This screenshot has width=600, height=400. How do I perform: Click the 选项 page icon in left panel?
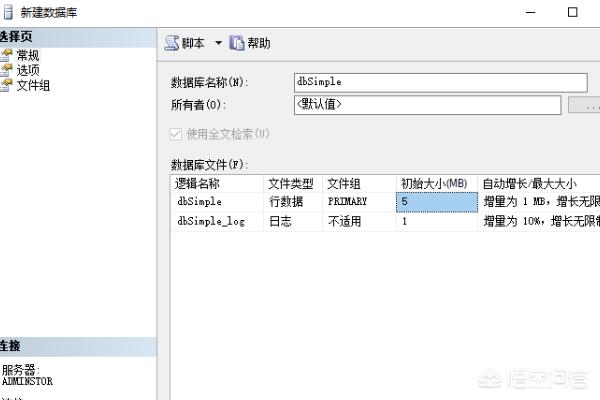[7, 70]
